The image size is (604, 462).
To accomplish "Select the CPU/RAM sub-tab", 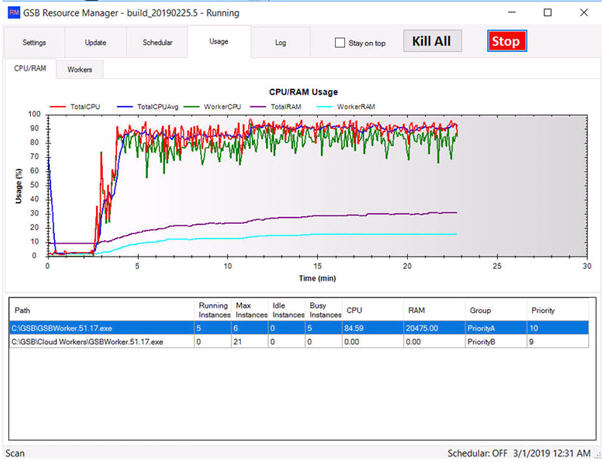I will click(x=28, y=70).
